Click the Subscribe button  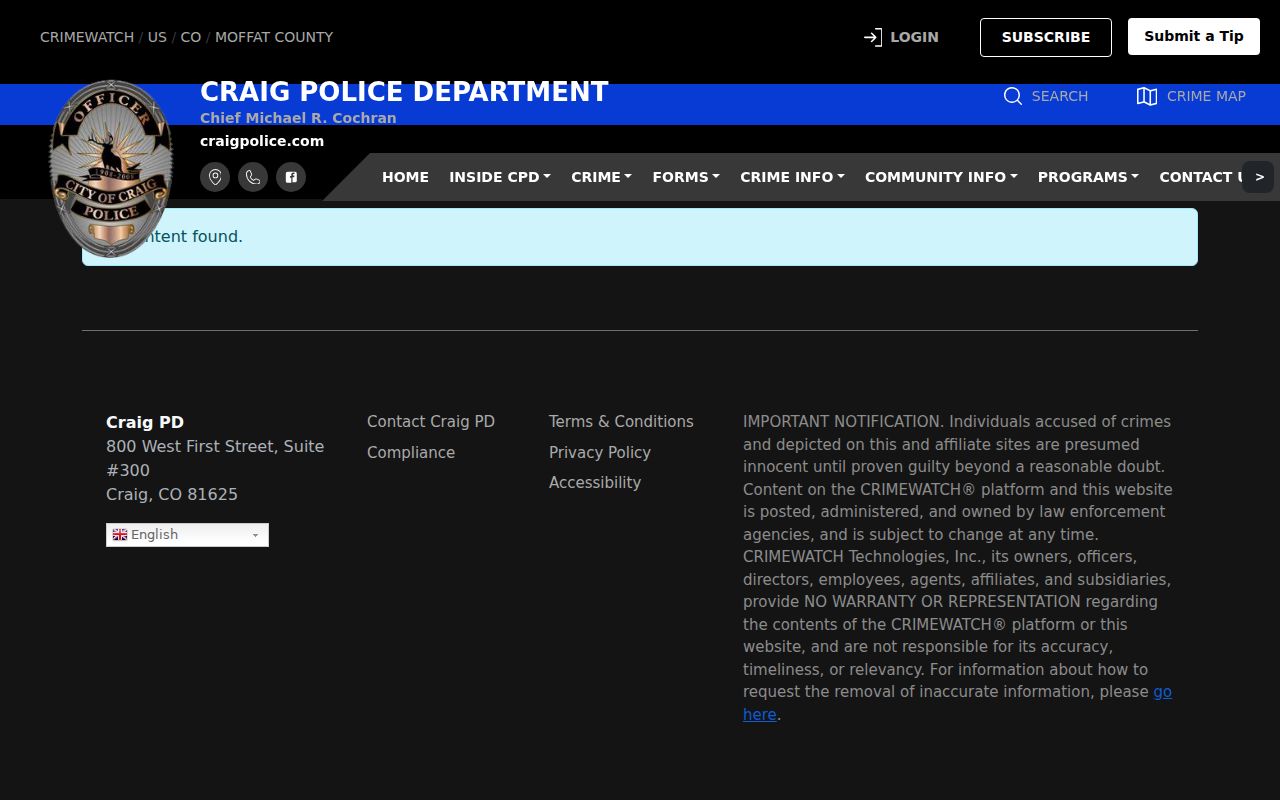tap(1046, 37)
